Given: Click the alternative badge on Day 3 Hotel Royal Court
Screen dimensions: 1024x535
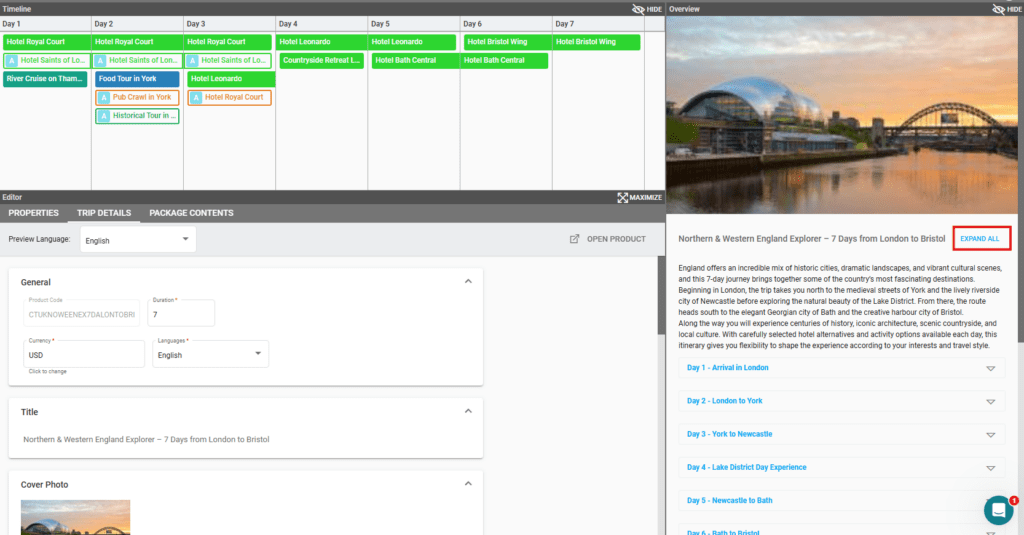Looking at the screenshot, I should pyautogui.click(x=196, y=98).
